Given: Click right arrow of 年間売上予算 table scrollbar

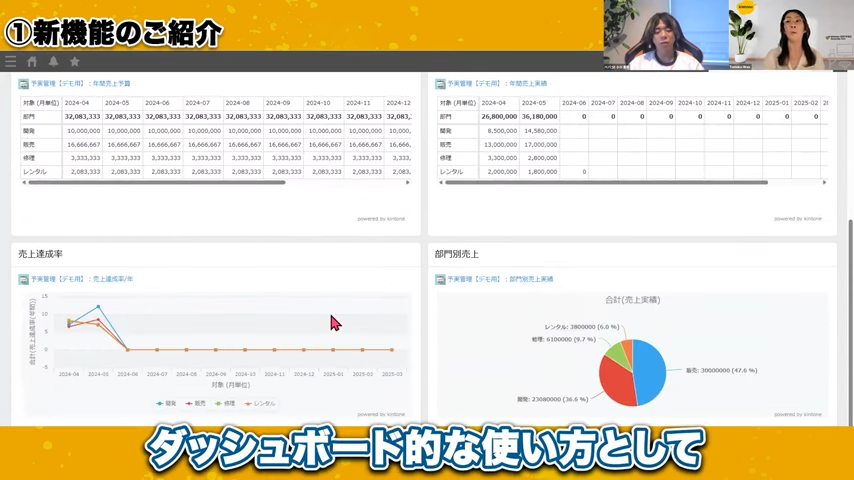Looking at the screenshot, I should [407, 183].
